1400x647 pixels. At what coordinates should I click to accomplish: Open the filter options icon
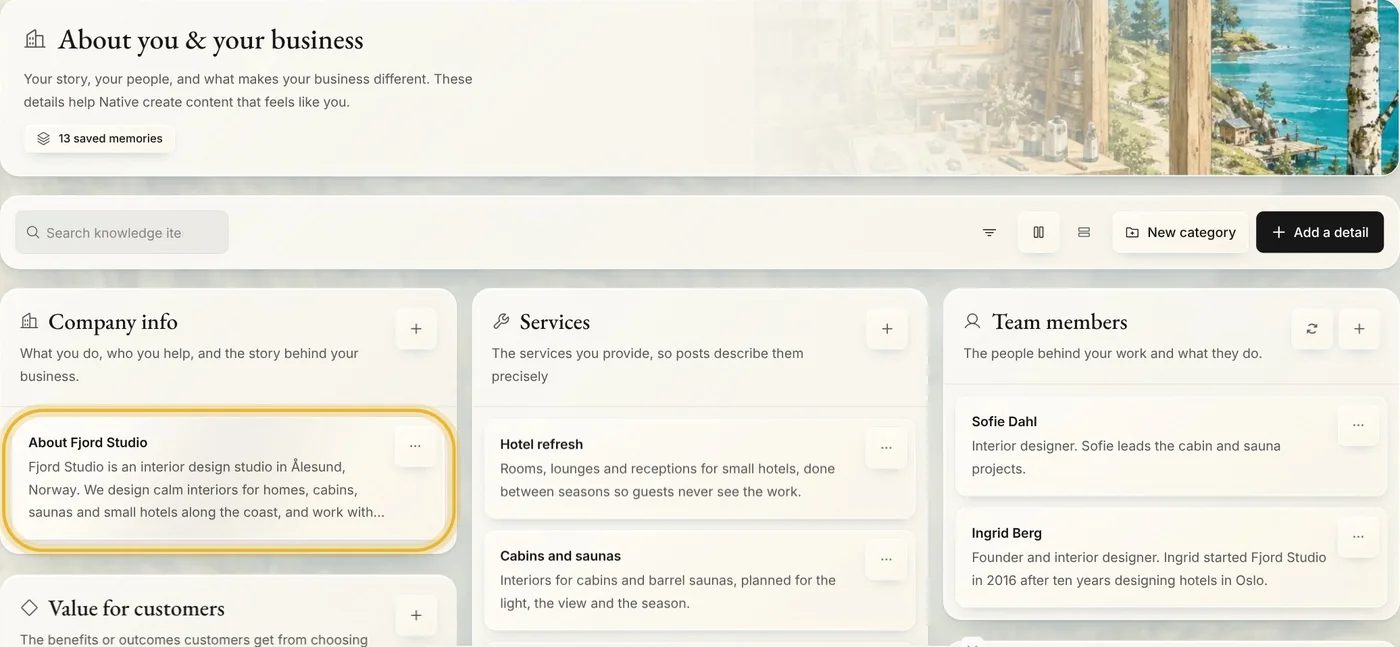point(989,232)
